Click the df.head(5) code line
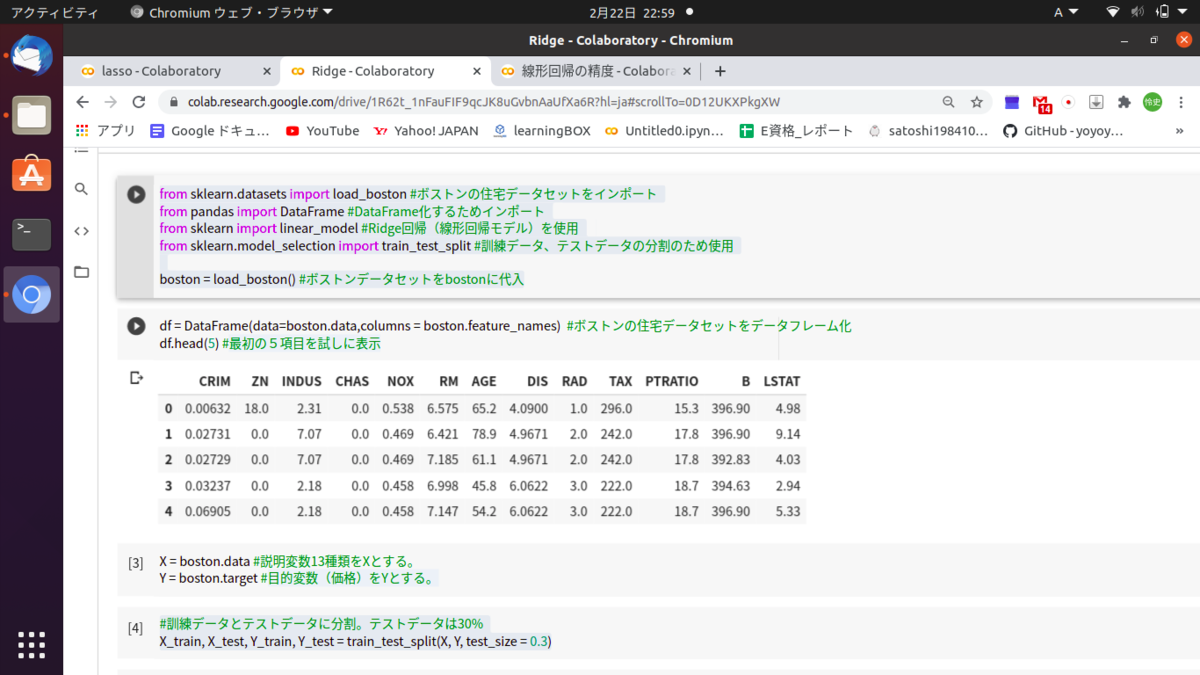This screenshot has width=1200, height=675. tap(270, 343)
